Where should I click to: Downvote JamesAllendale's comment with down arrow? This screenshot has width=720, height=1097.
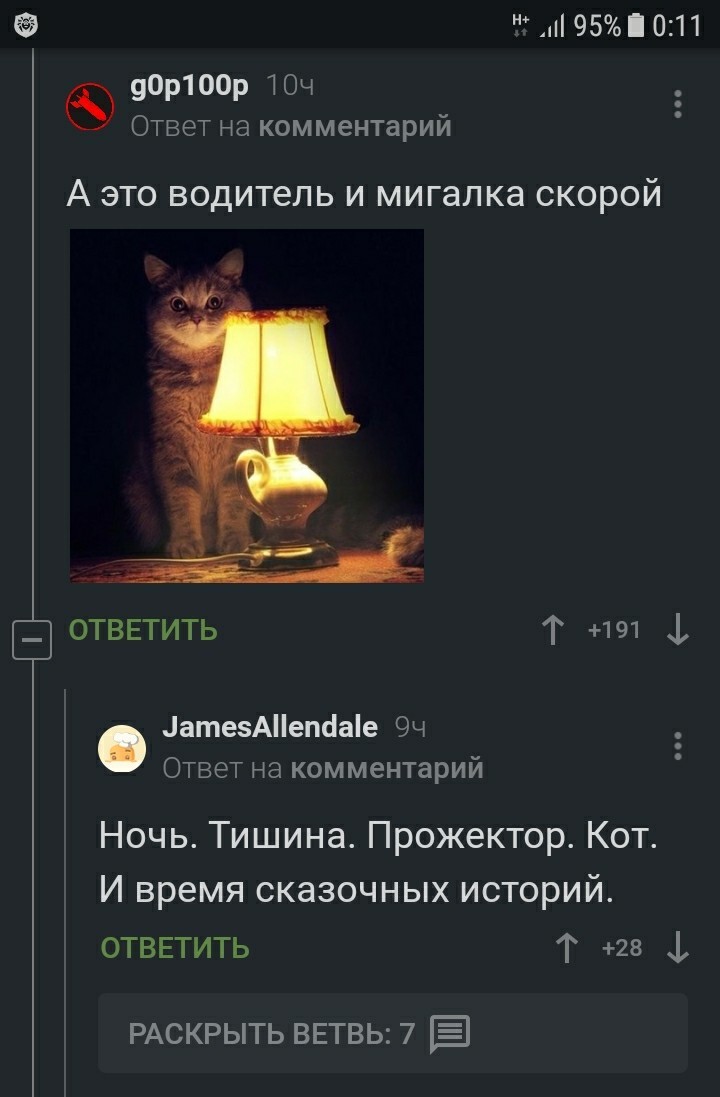pos(677,947)
